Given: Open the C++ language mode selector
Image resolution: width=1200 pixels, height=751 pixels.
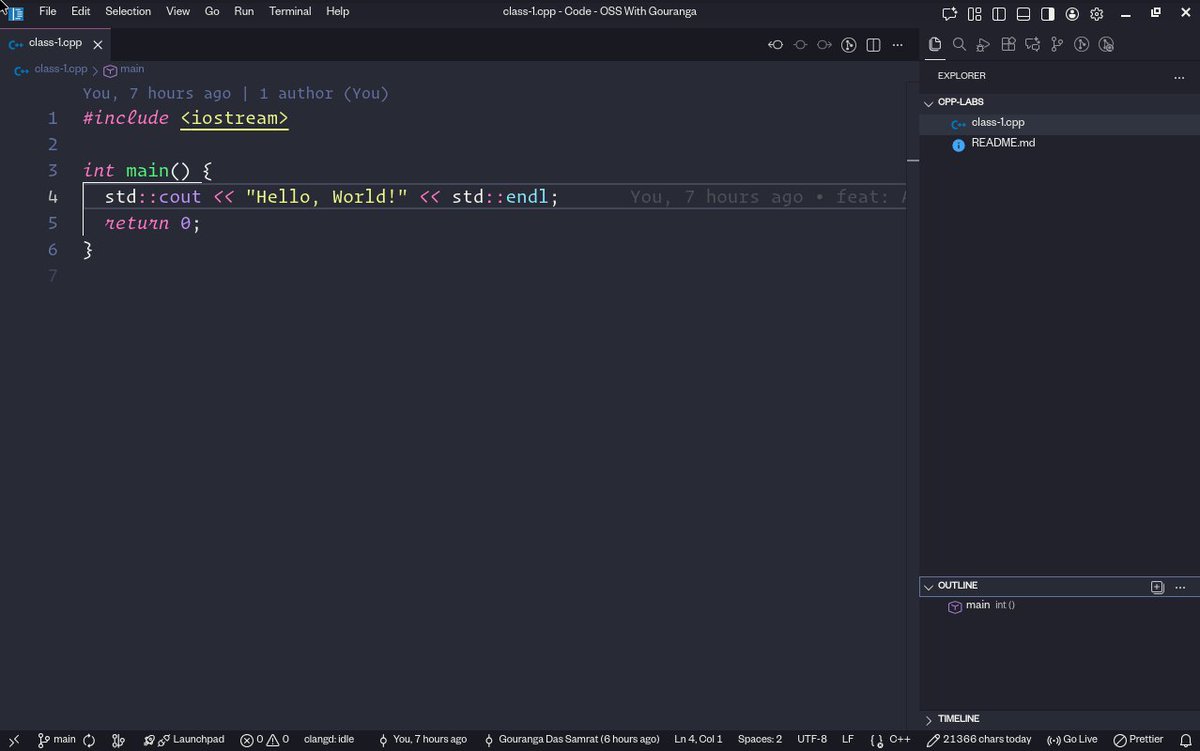Looking at the screenshot, I should pos(900,740).
